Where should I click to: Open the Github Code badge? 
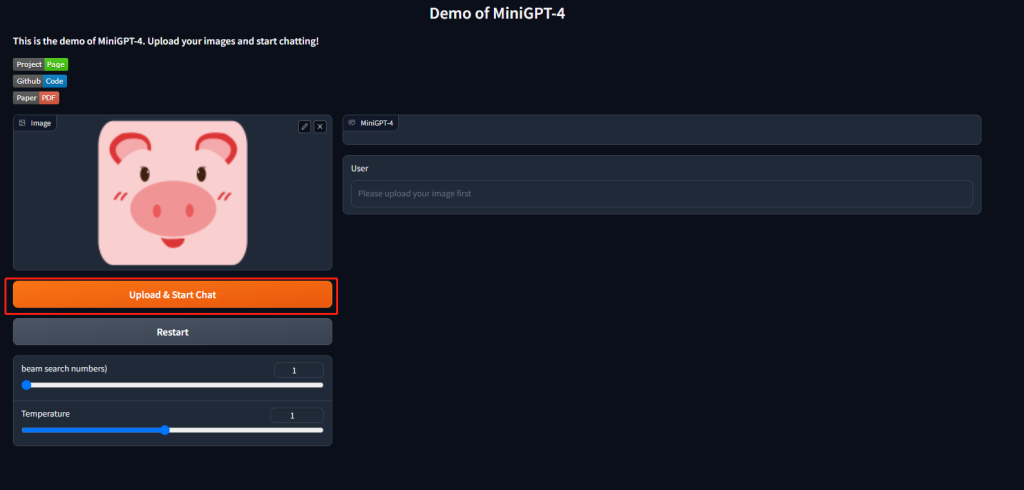(x=40, y=81)
